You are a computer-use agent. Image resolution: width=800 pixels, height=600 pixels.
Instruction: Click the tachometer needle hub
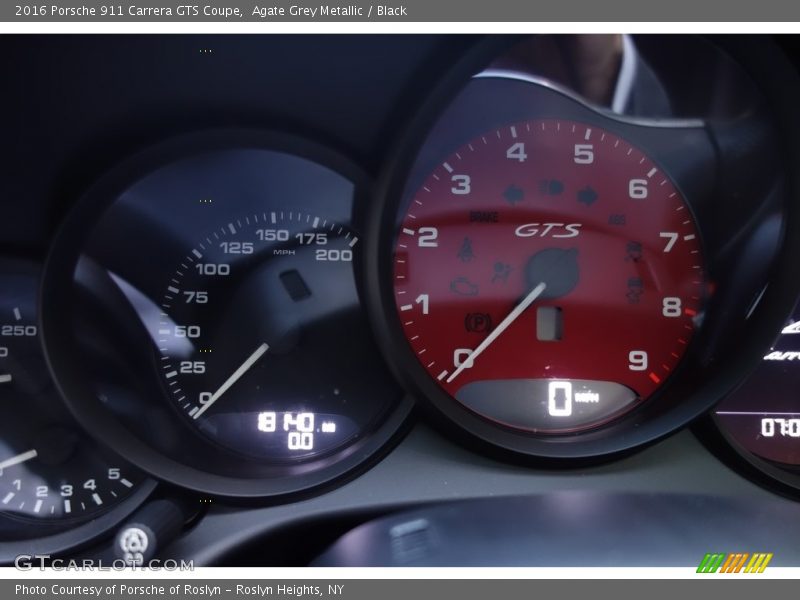coord(553,273)
